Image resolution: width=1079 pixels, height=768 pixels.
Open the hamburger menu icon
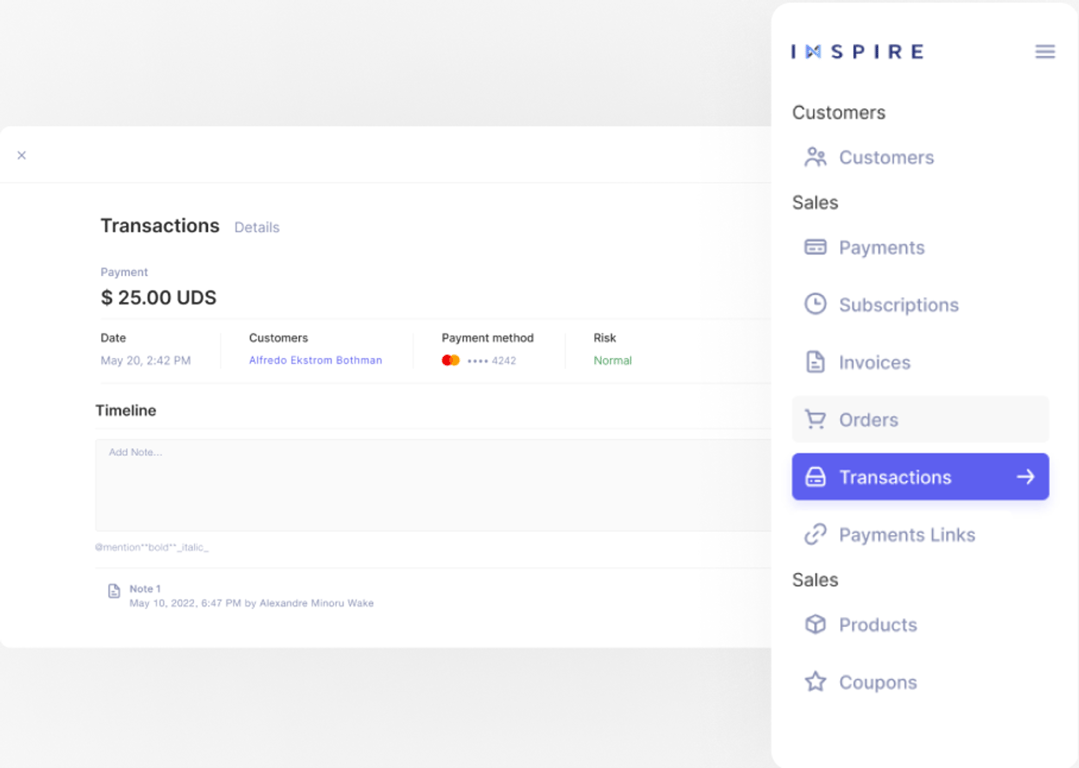pyautogui.click(x=1045, y=52)
